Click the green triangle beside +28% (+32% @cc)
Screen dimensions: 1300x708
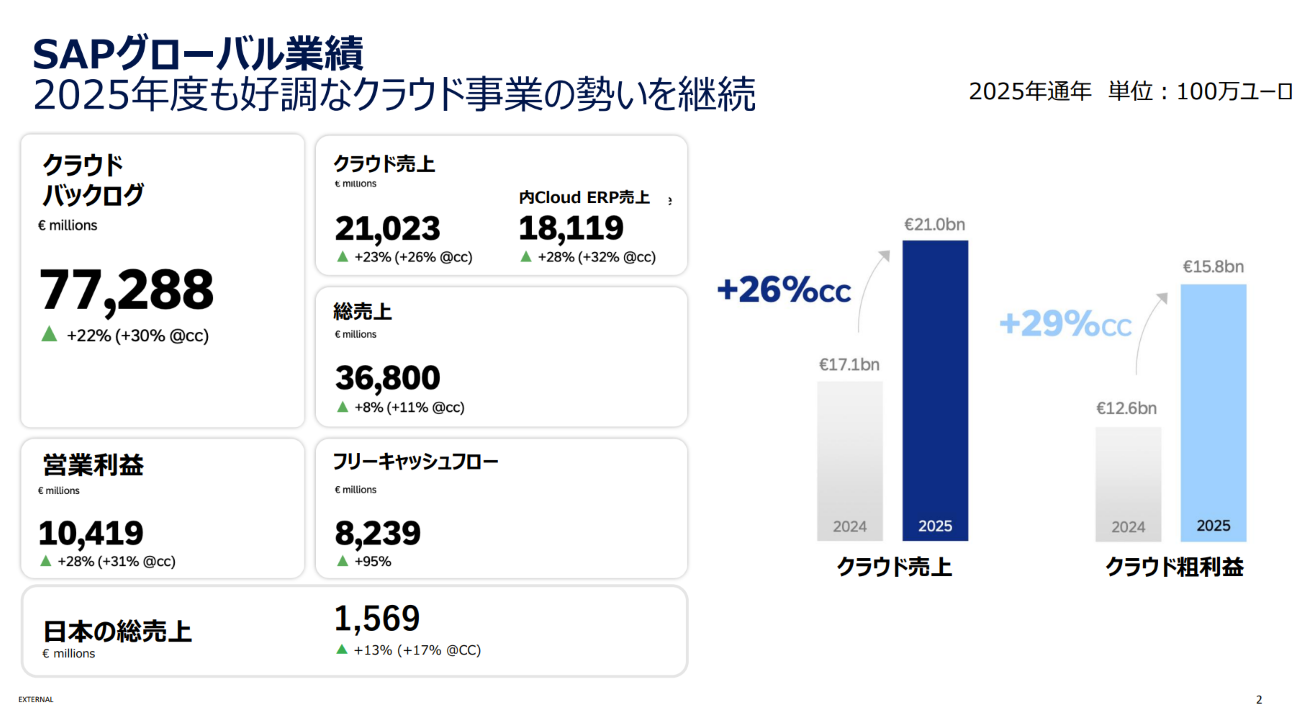[x=526, y=256]
